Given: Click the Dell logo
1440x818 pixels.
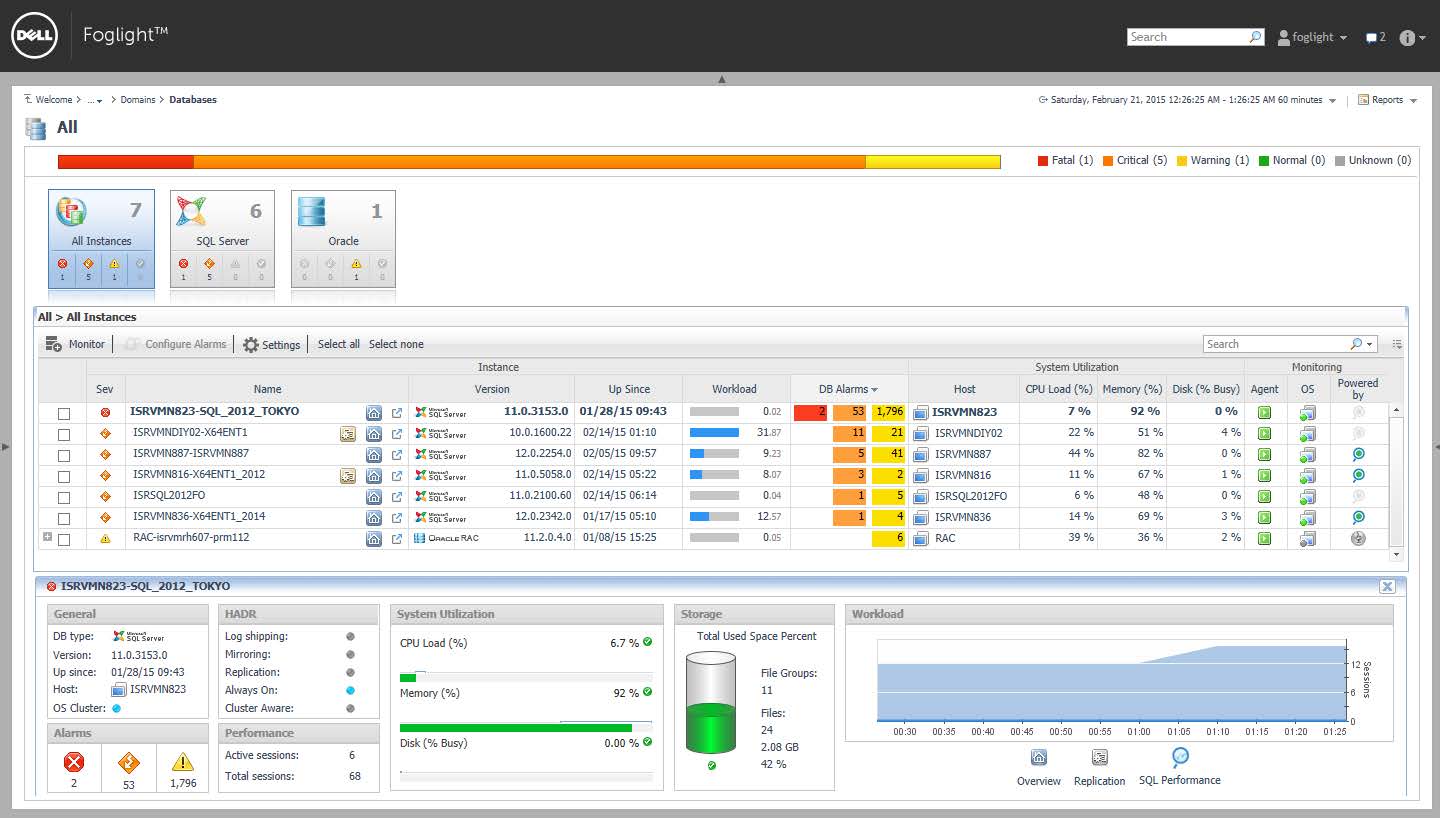Looking at the screenshot, I should [x=35, y=36].
